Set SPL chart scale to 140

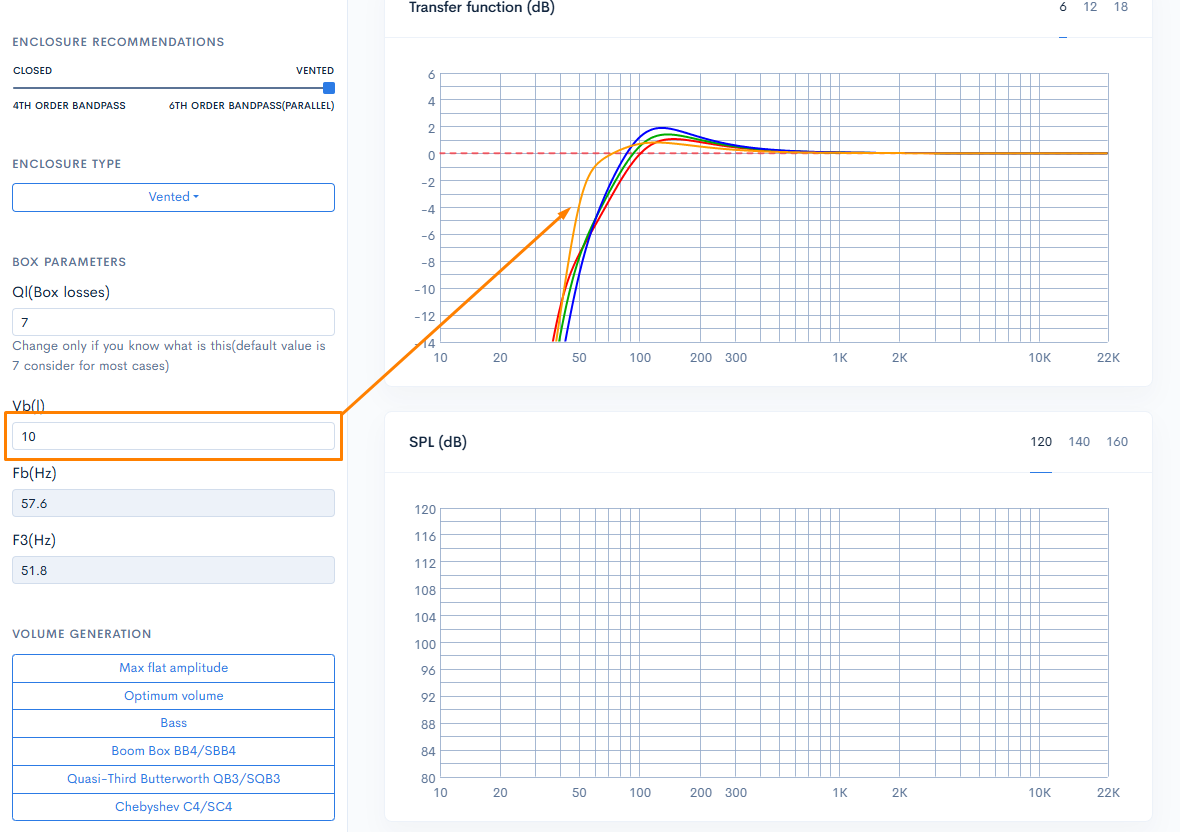[x=1079, y=442]
